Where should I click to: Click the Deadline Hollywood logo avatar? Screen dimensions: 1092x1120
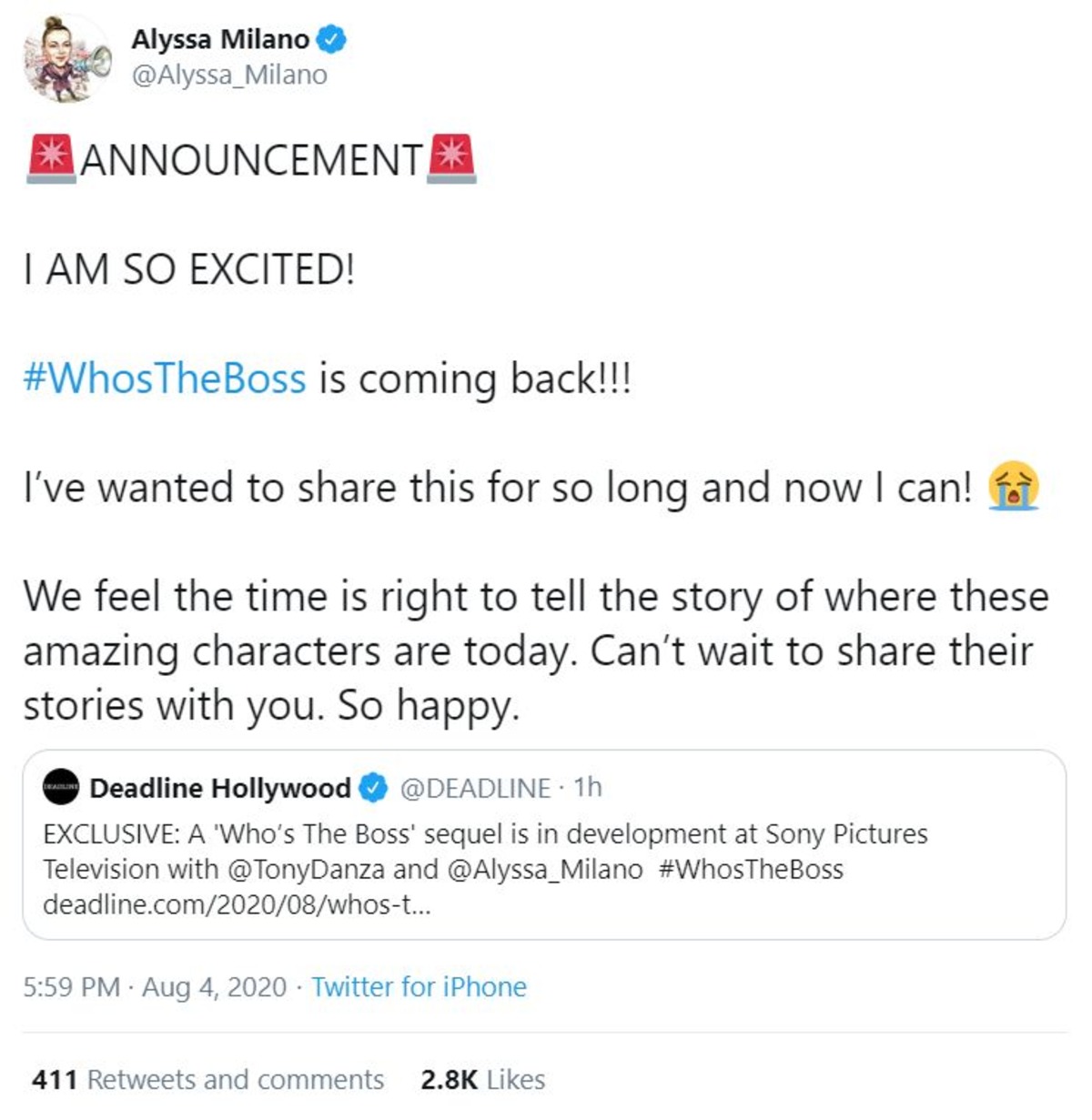(62, 788)
